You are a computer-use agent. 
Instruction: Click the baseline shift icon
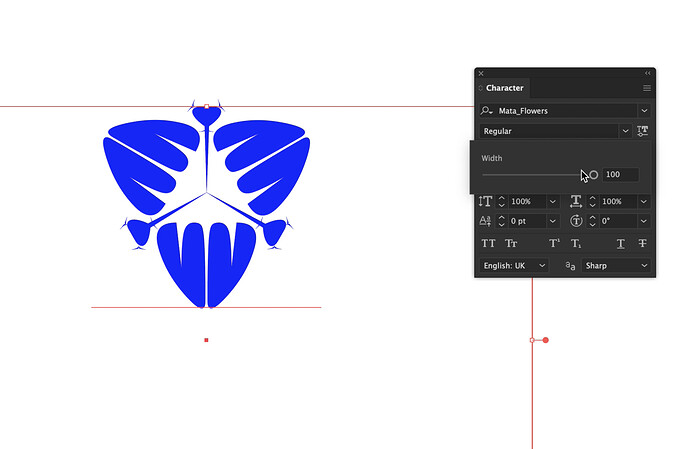485,221
